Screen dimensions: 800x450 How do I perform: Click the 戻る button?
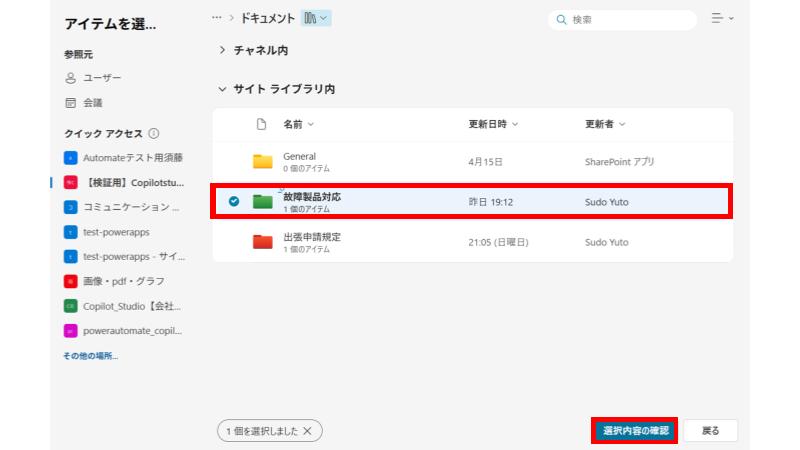point(710,431)
